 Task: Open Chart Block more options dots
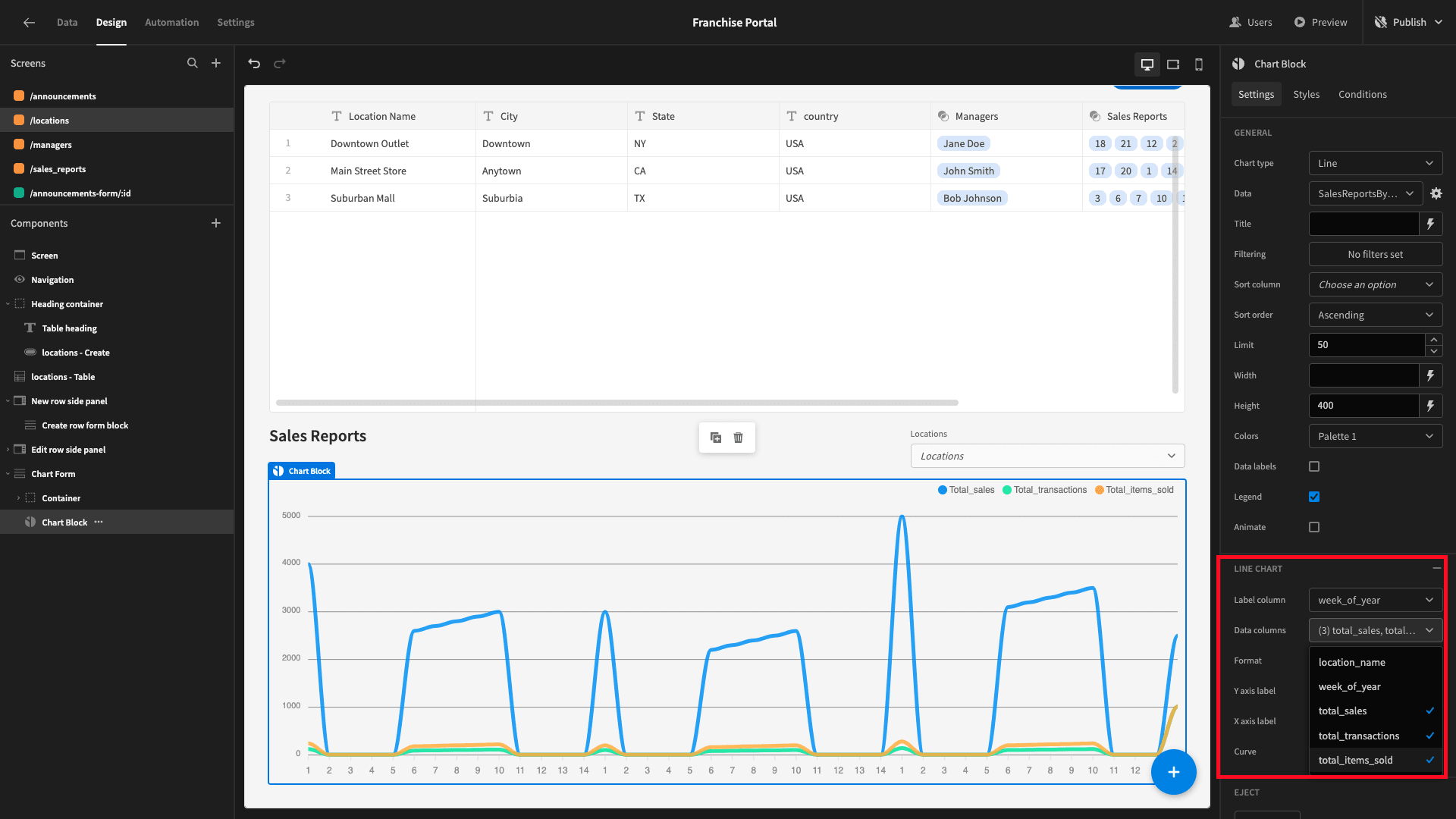coord(99,522)
